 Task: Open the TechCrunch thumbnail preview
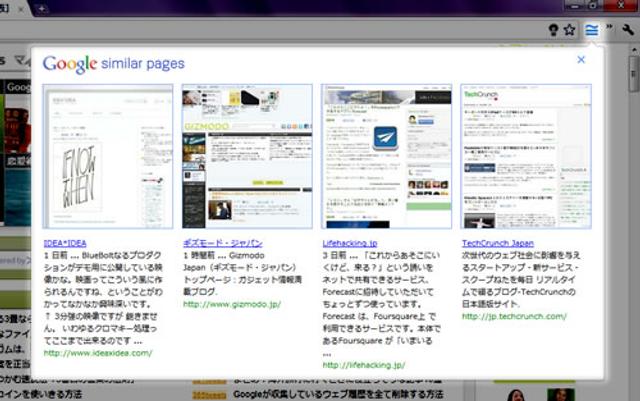click(x=526, y=156)
